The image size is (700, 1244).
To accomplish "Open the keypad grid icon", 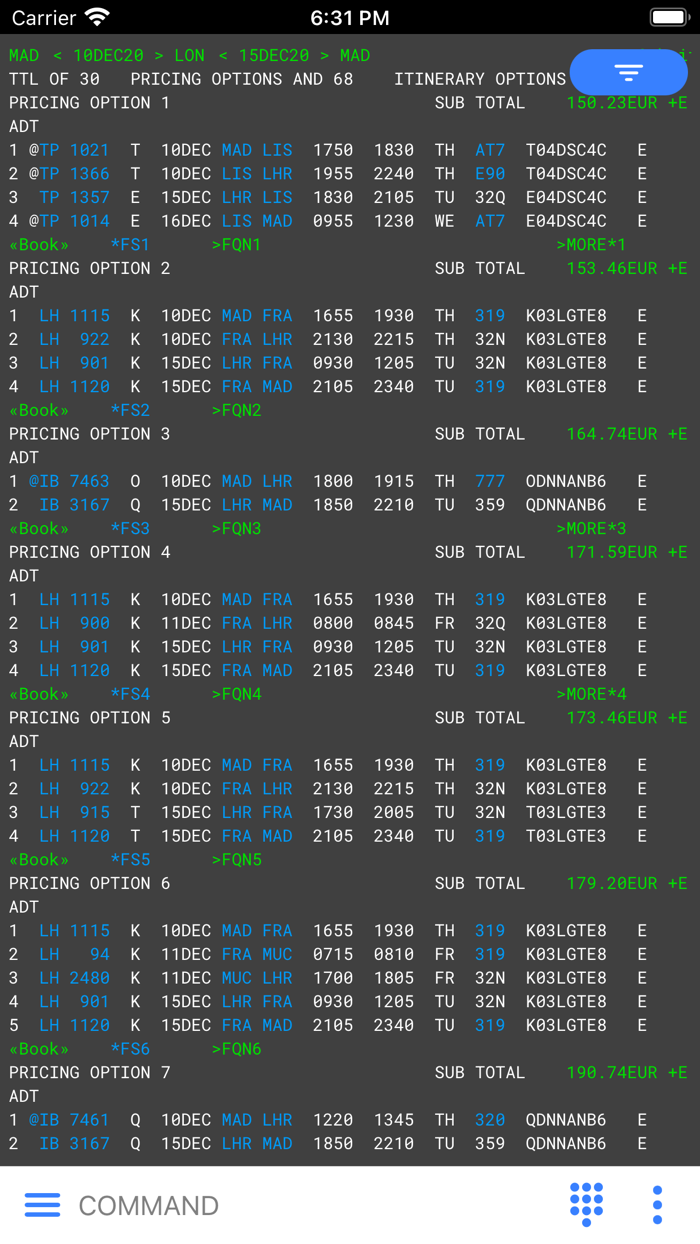I will pos(586,1204).
